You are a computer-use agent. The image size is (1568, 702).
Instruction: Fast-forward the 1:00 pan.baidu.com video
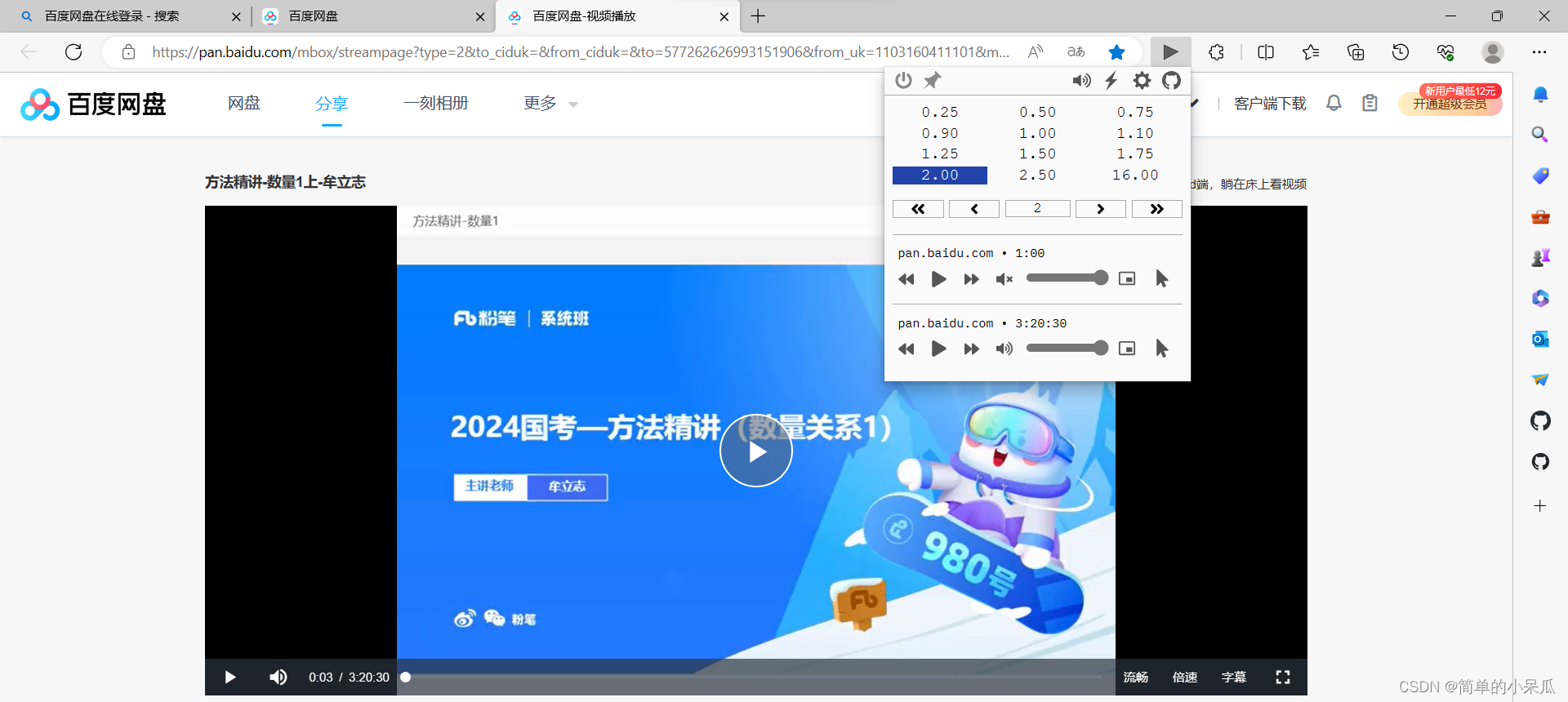[971, 279]
